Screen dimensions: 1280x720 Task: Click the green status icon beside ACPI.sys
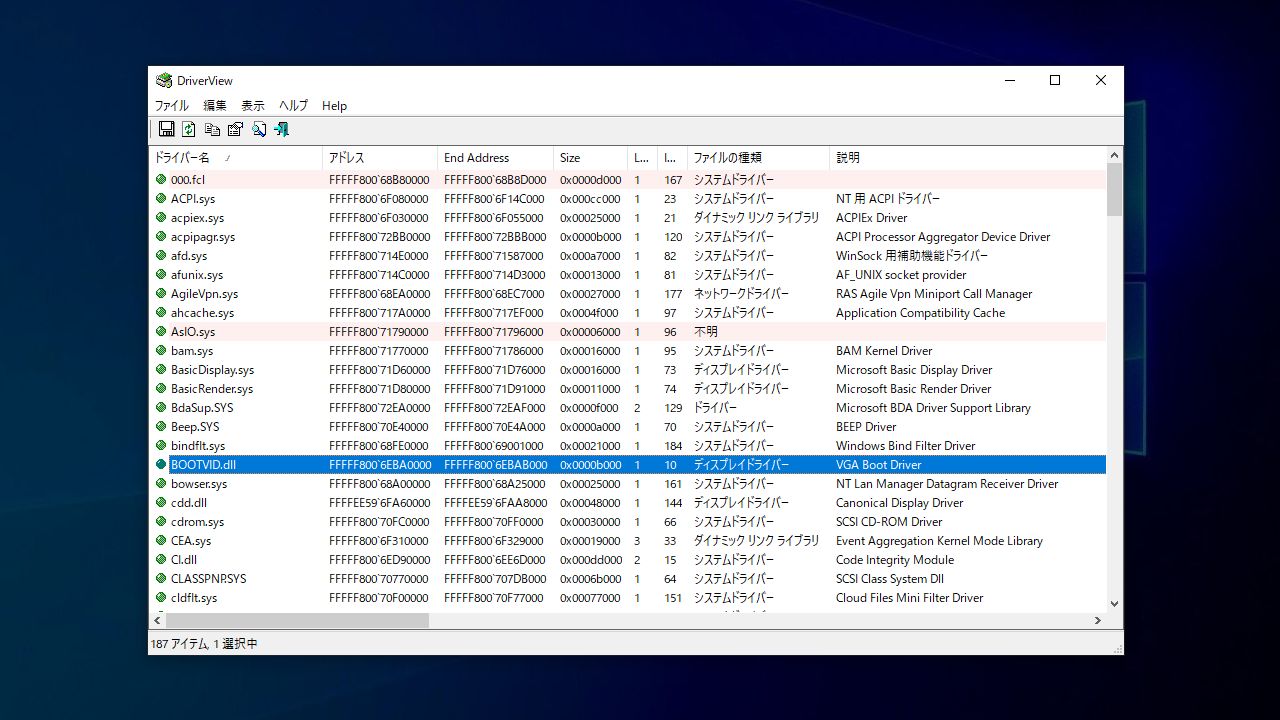coord(161,199)
